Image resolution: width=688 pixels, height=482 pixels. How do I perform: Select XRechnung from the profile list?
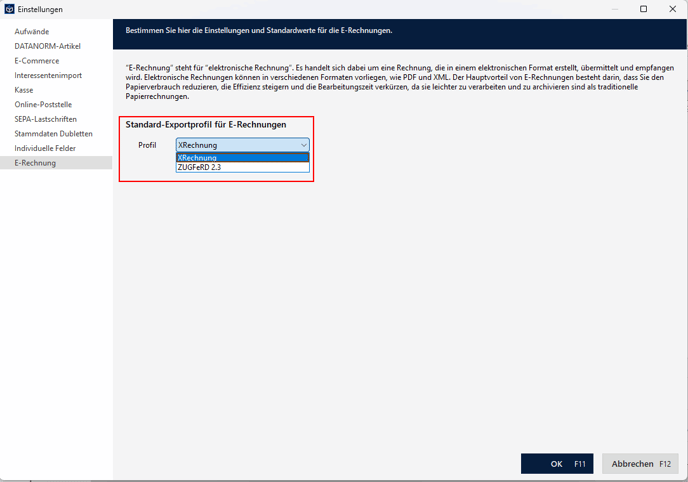tap(243, 157)
